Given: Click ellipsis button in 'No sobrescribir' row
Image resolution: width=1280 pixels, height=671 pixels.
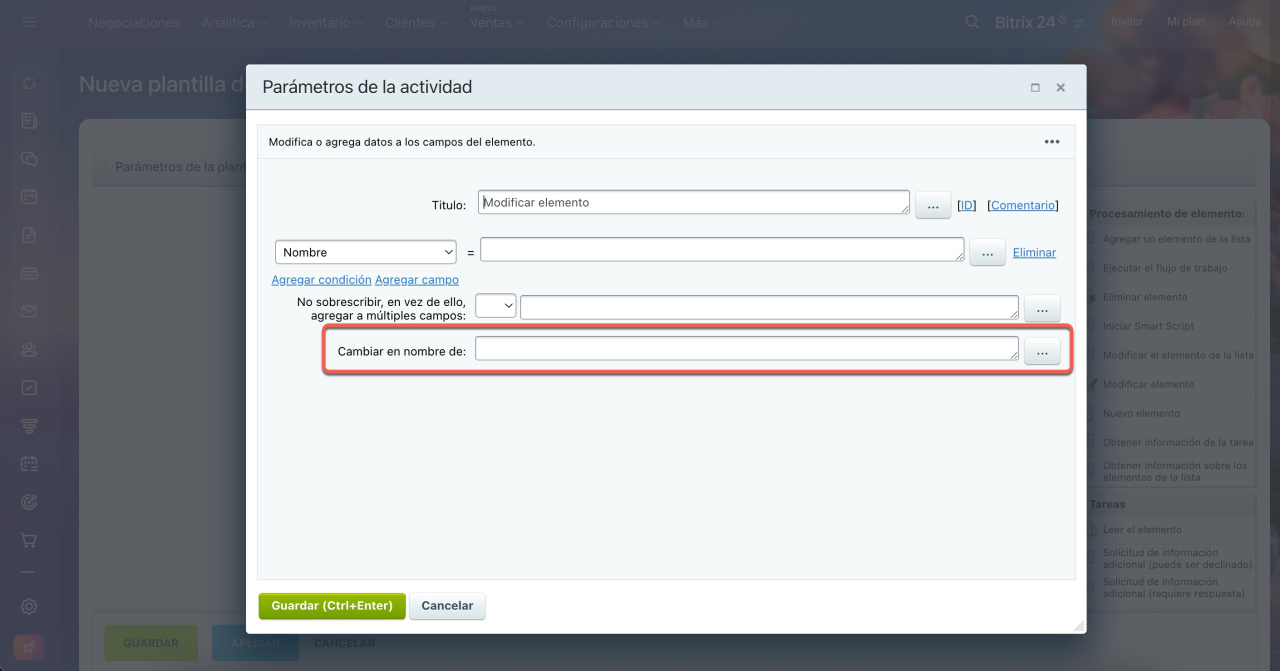Looking at the screenshot, I should click(1042, 308).
